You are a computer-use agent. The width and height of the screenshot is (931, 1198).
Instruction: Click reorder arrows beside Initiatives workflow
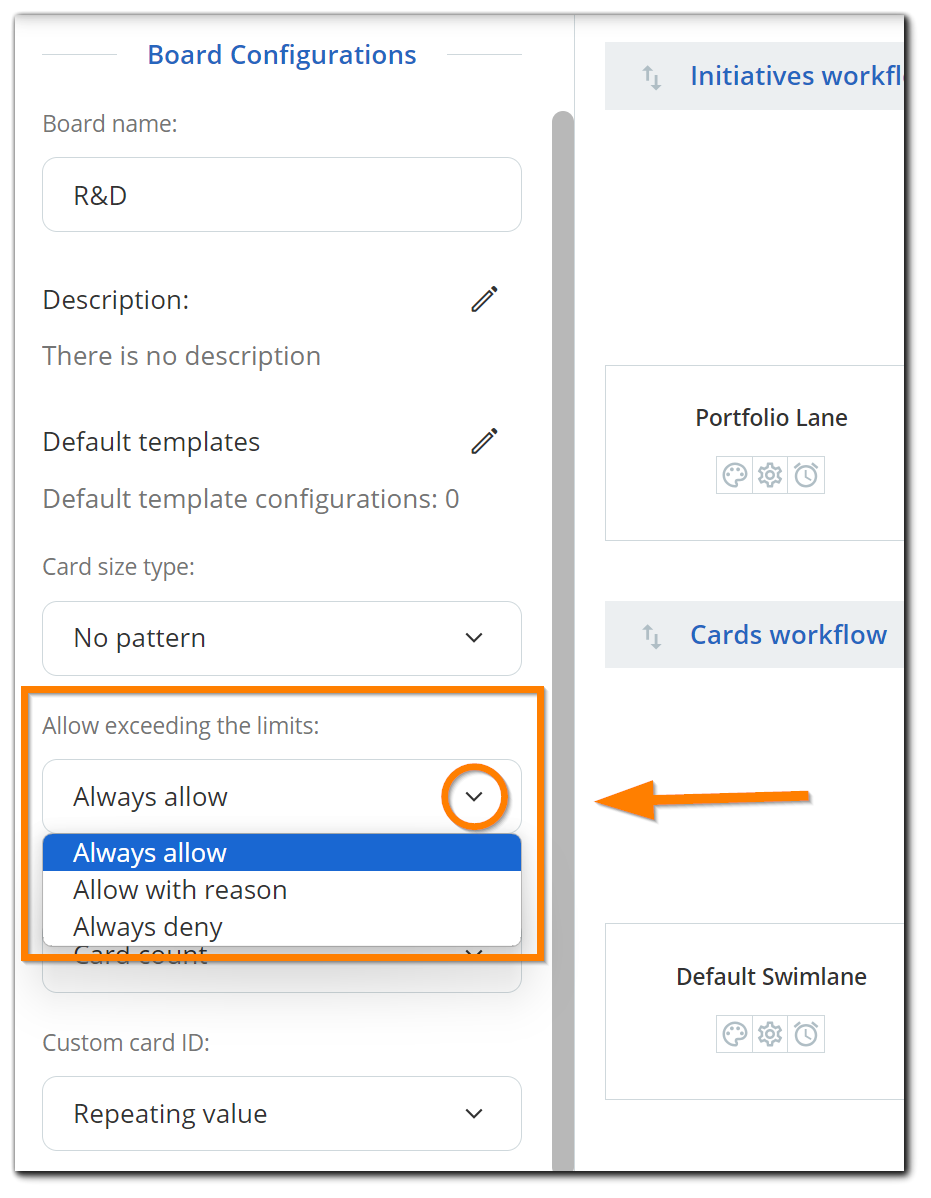point(651,77)
